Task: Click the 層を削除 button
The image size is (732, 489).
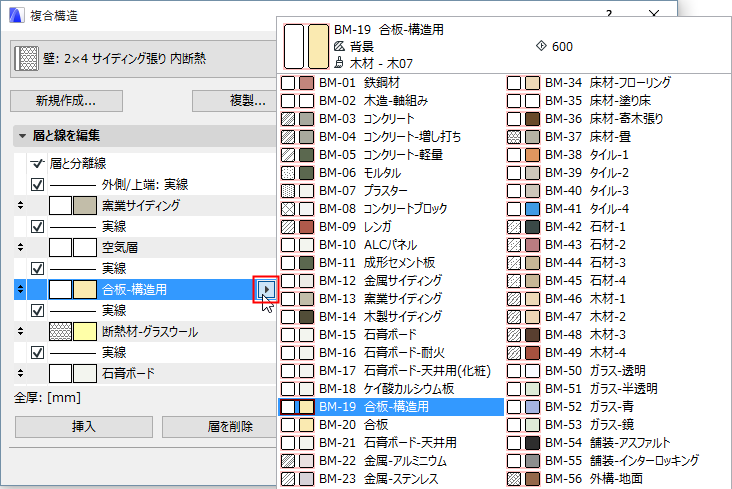Action: coord(220,426)
